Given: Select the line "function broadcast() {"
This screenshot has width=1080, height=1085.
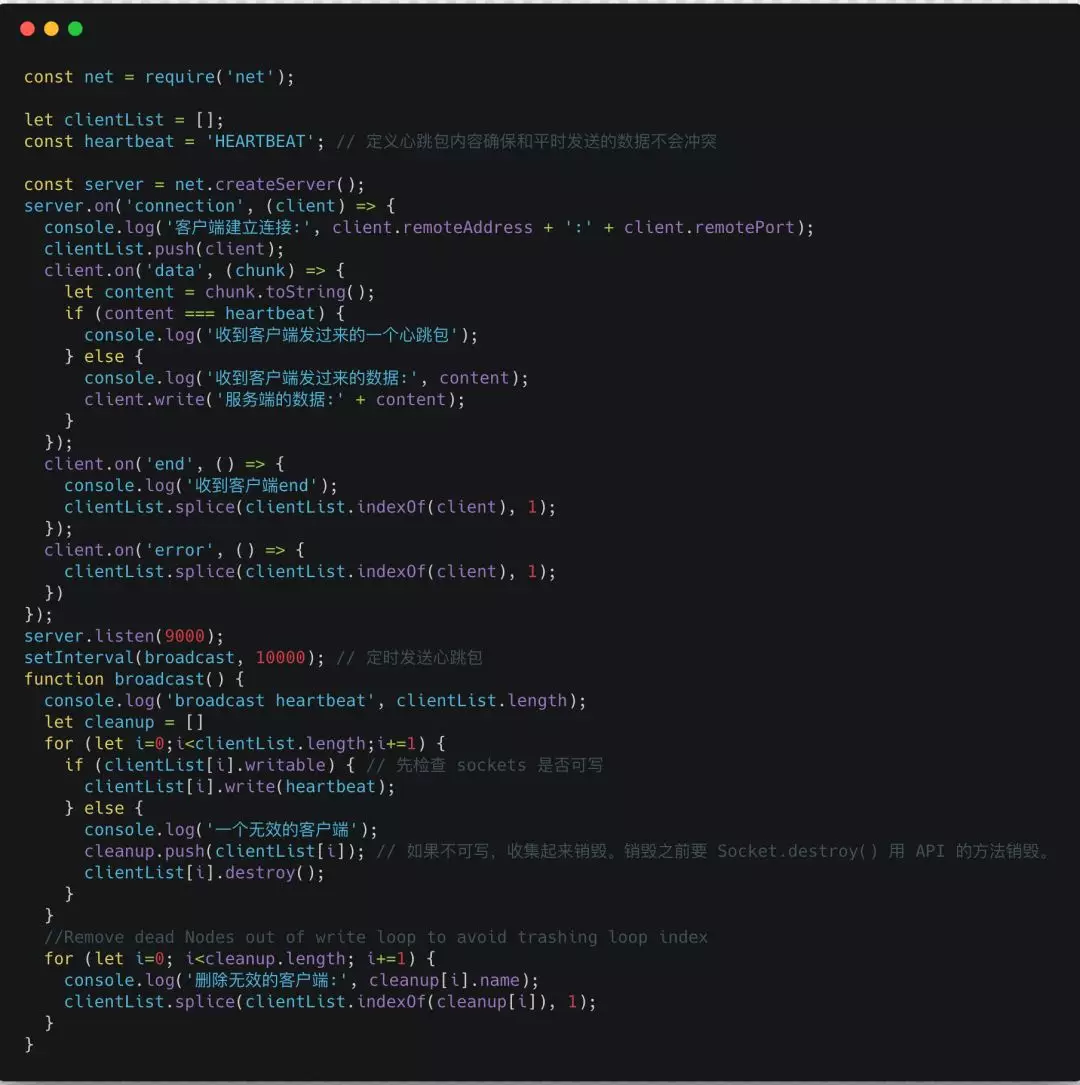Looking at the screenshot, I should point(134,679).
